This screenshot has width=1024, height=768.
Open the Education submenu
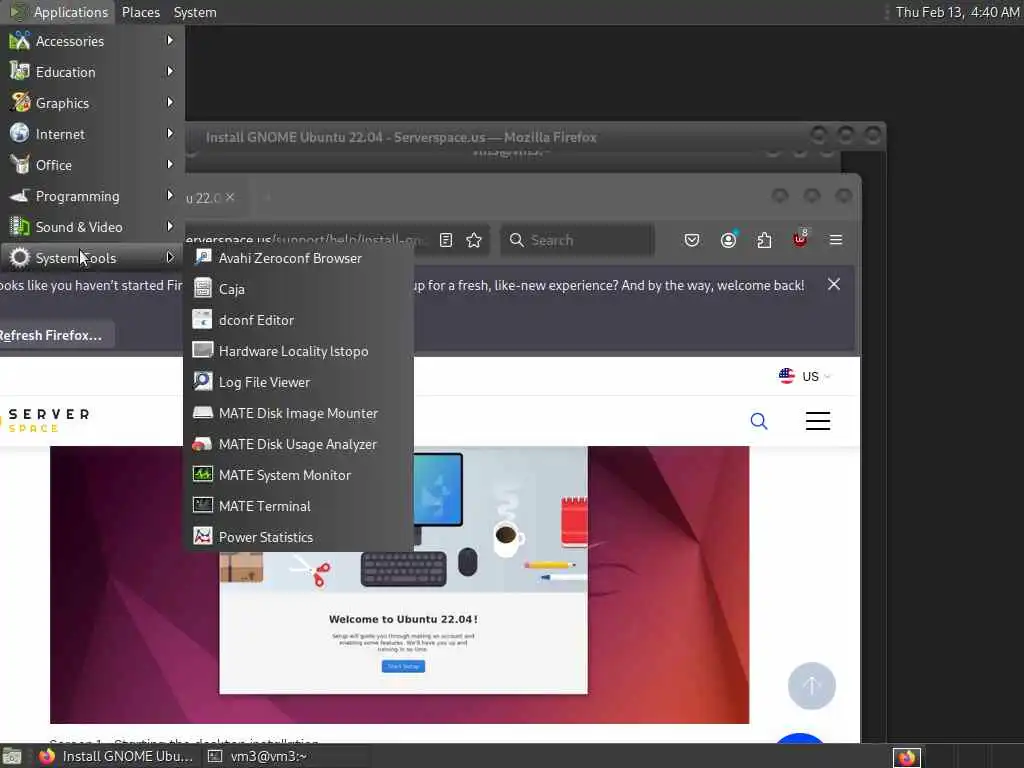click(x=92, y=72)
